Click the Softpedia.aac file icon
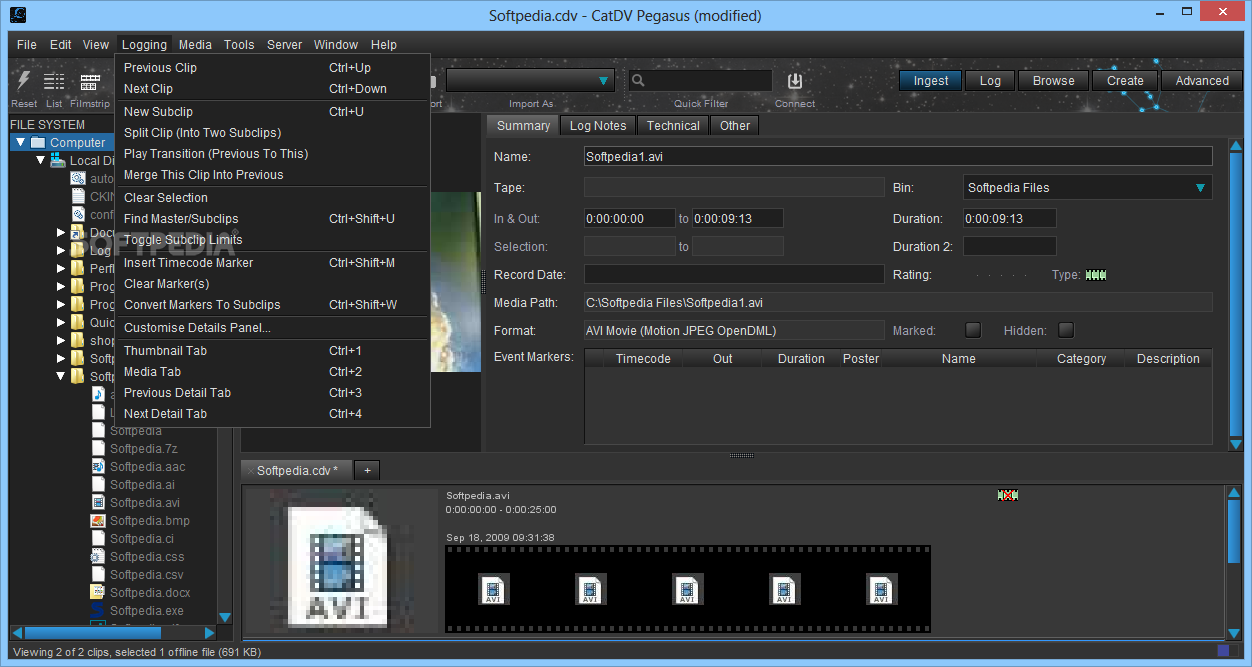1252x667 pixels. 98,467
